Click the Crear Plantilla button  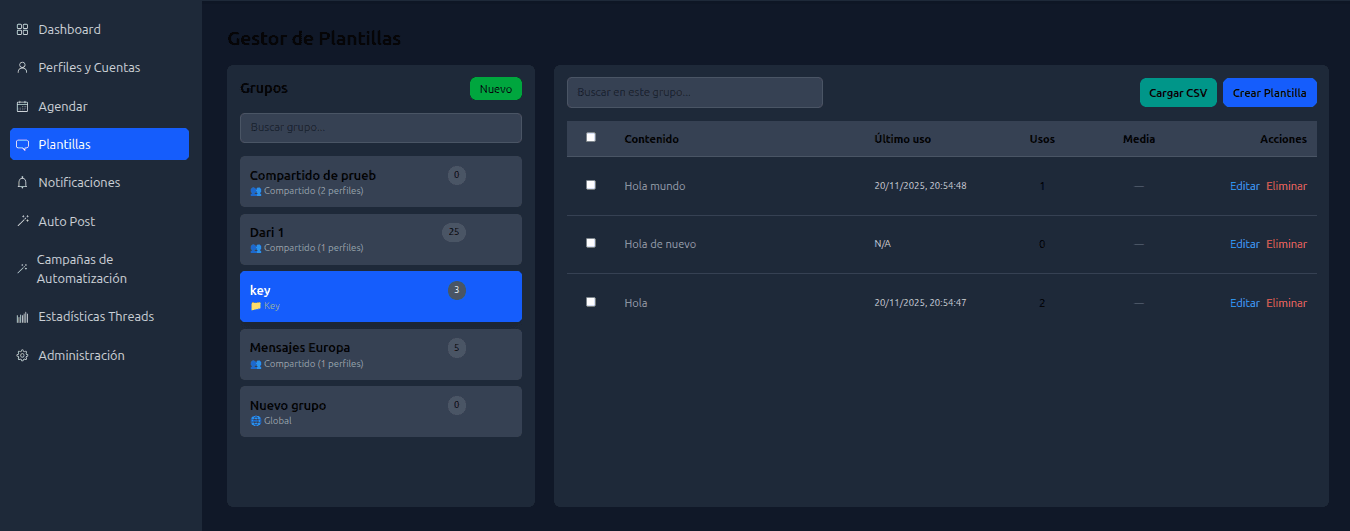[1269, 93]
